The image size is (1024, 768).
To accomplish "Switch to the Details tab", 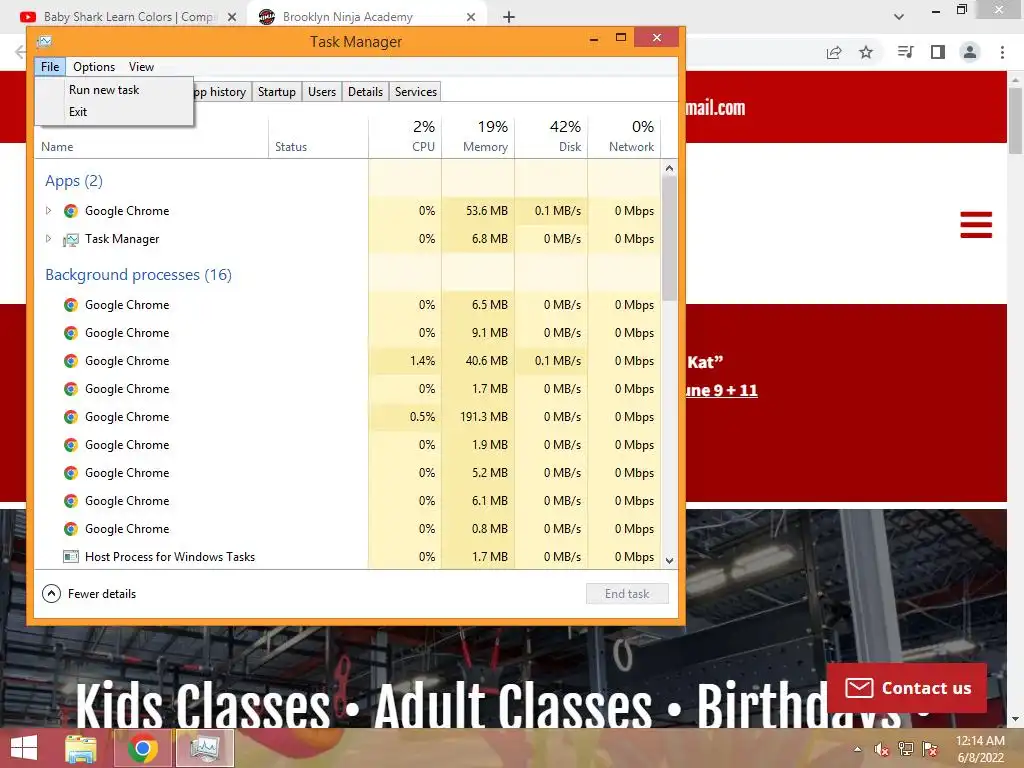I will 365,92.
